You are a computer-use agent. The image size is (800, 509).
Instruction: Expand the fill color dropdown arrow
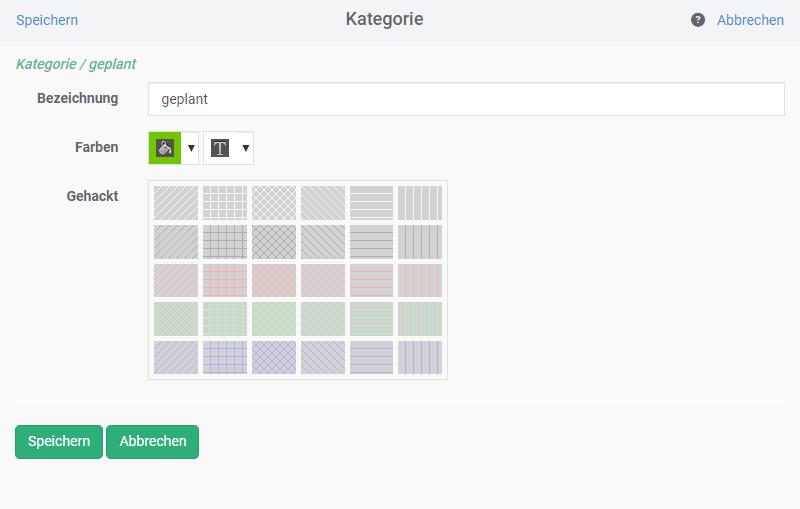click(x=191, y=148)
